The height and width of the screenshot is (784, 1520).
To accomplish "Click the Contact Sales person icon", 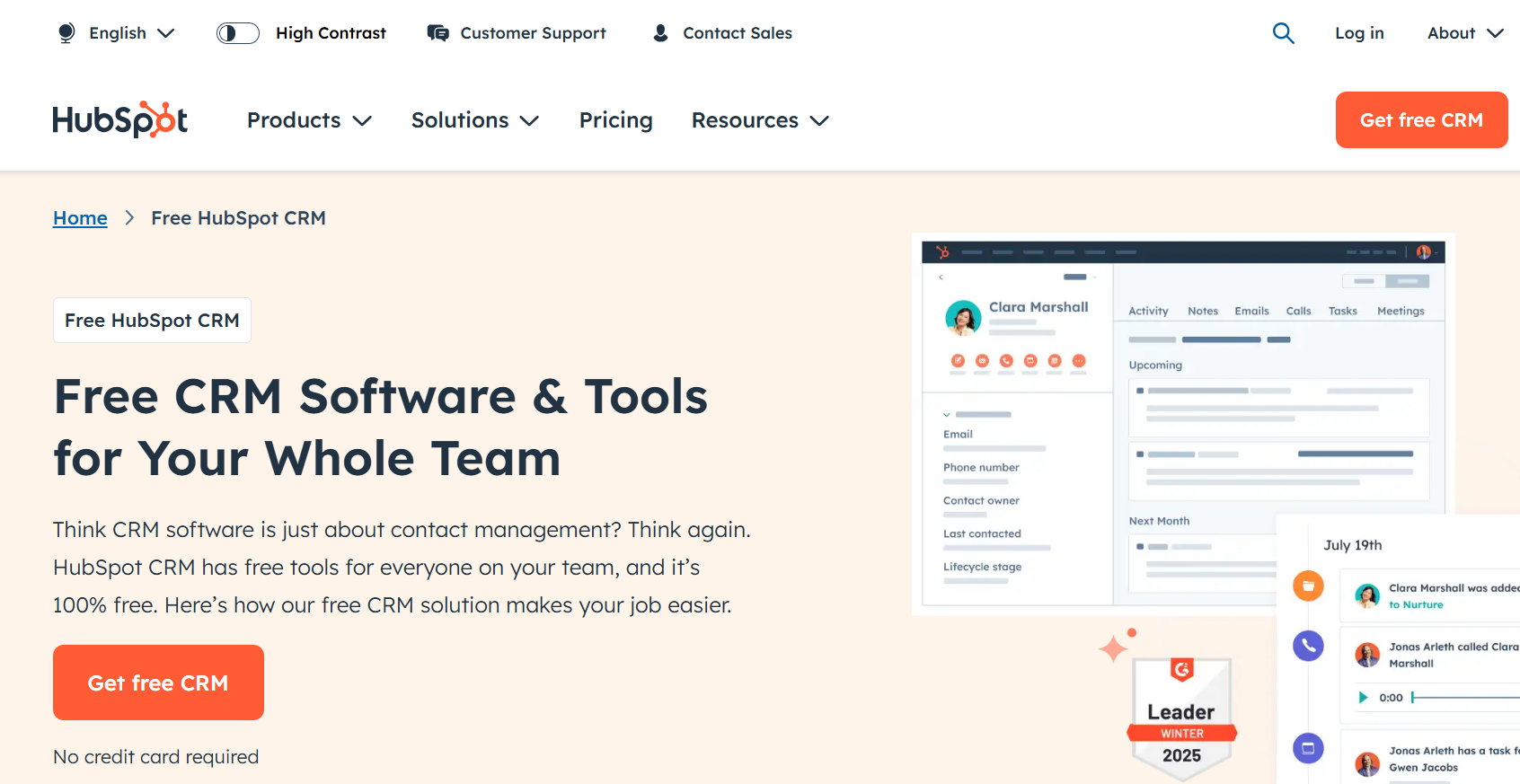I will coord(660,33).
